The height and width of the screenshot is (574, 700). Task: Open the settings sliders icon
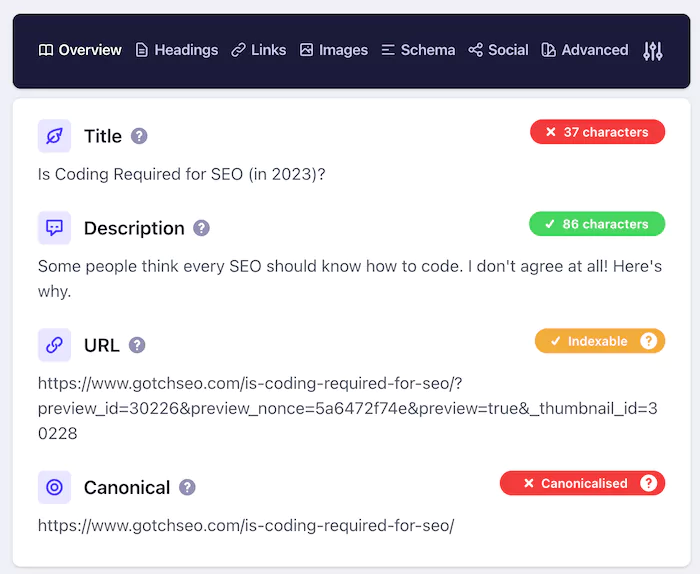point(653,51)
